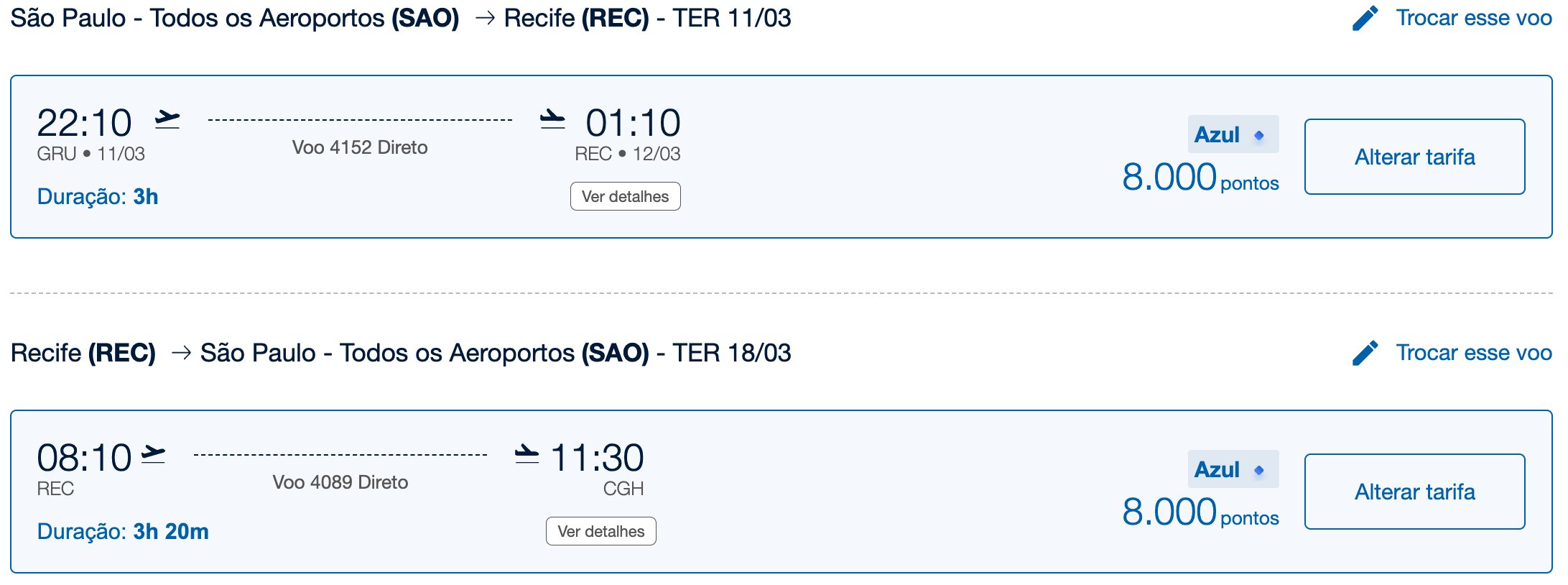Click the Azul badge on flight 4089

pos(1233,469)
